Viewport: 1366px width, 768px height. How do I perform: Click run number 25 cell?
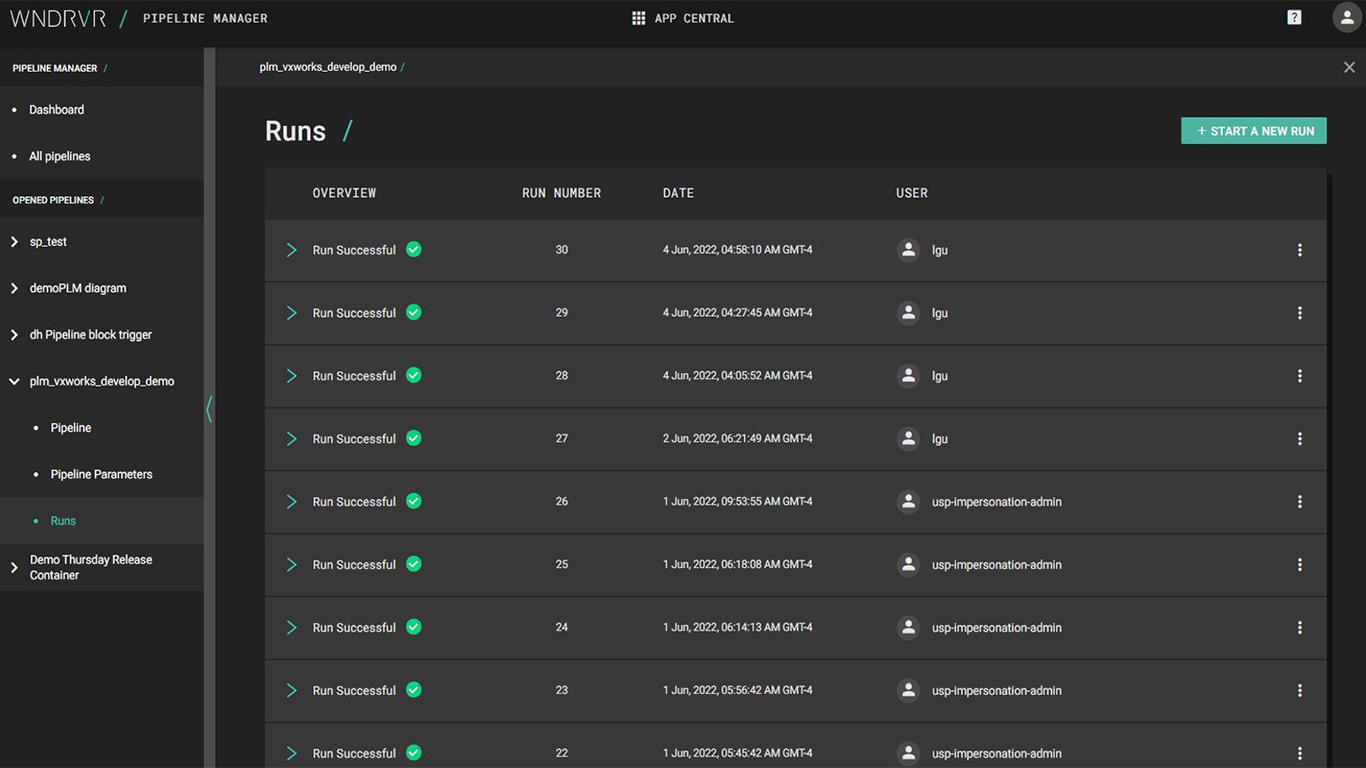(x=562, y=565)
